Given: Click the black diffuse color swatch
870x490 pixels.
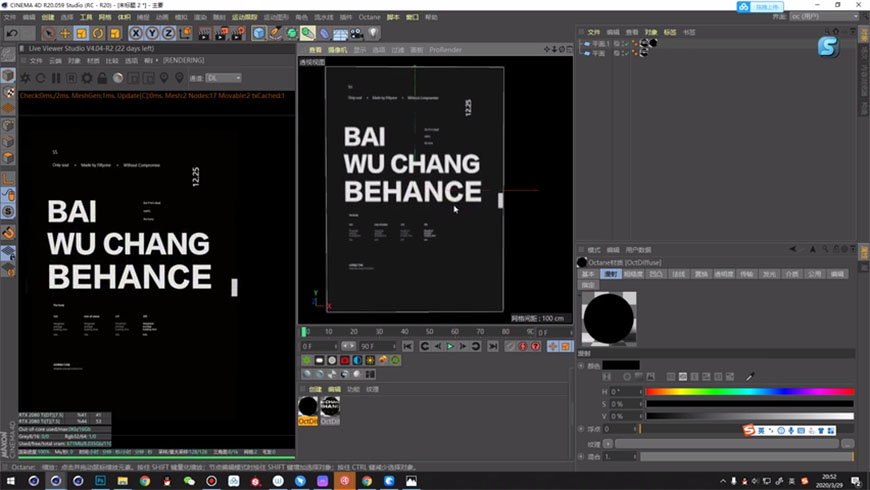Looking at the screenshot, I should [x=621, y=365].
